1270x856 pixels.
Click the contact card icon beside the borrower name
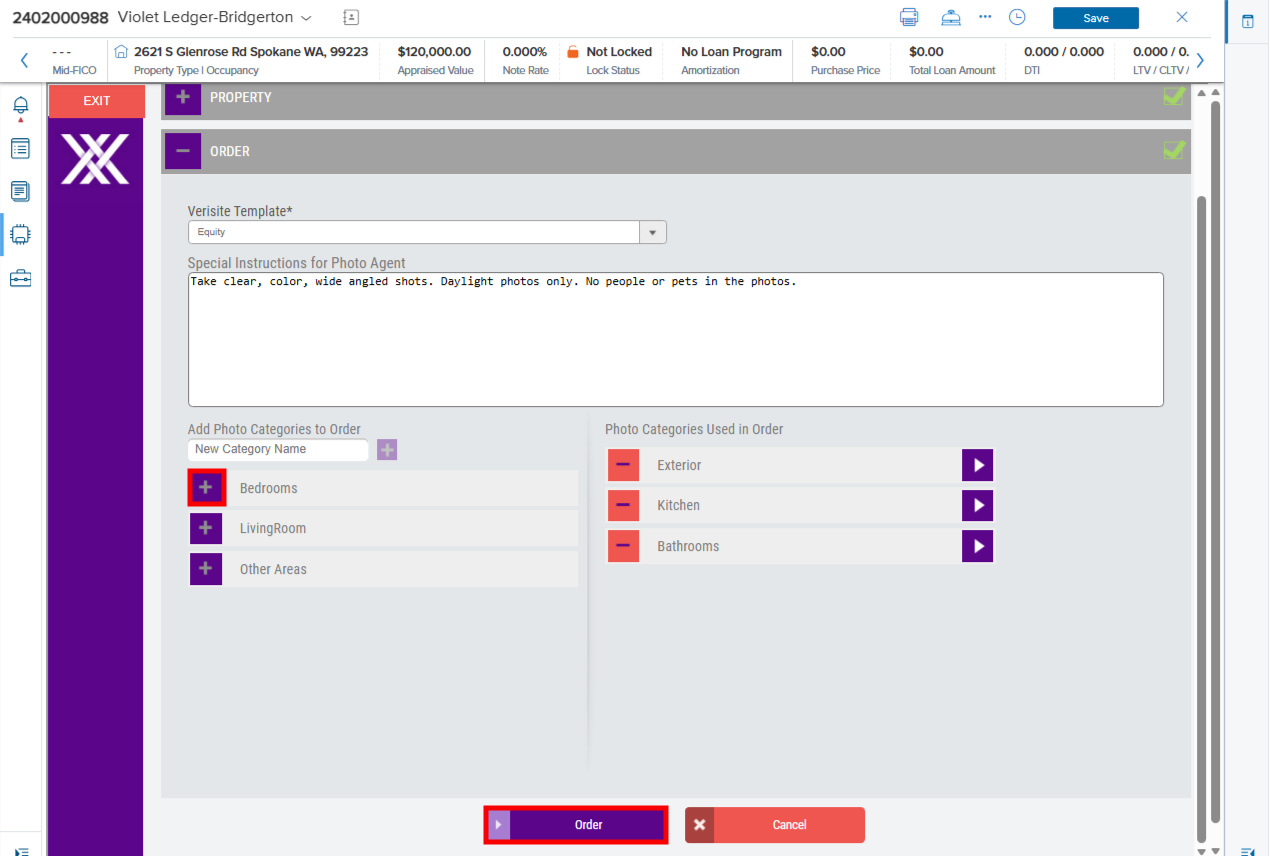(x=350, y=17)
